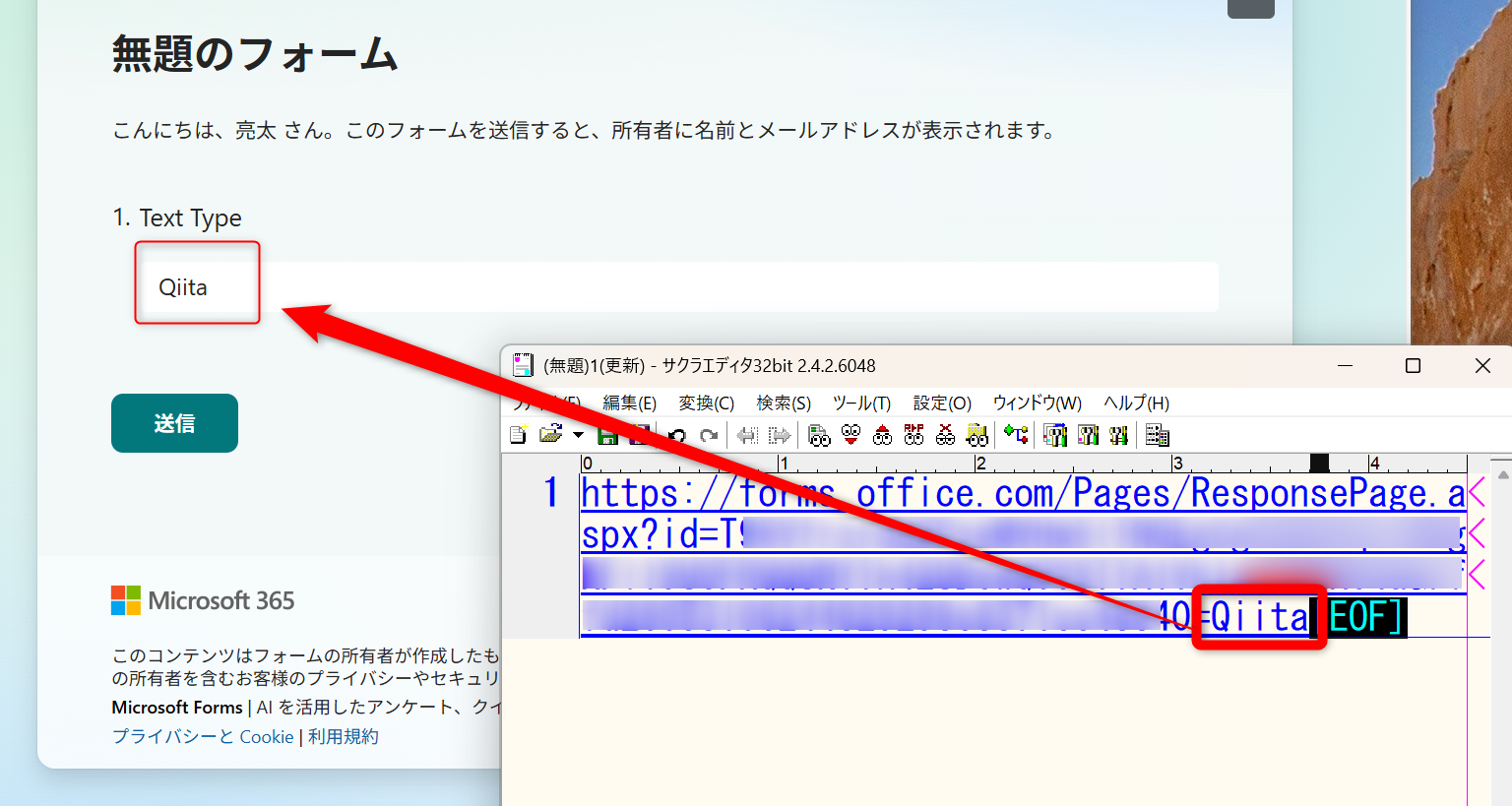Open the 利用規約 link
This screenshot has width=1512, height=806.
(344, 736)
